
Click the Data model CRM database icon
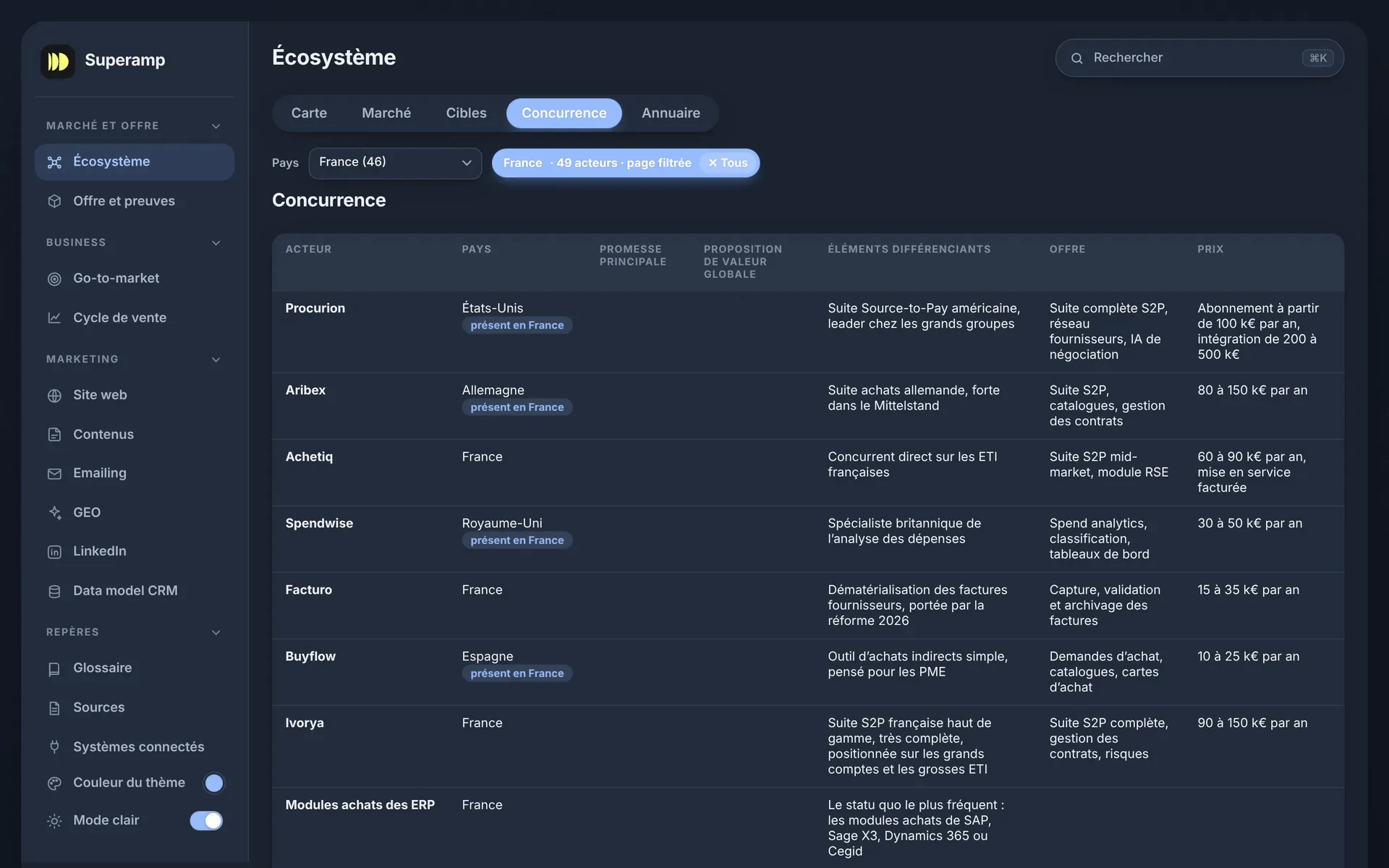(54, 591)
